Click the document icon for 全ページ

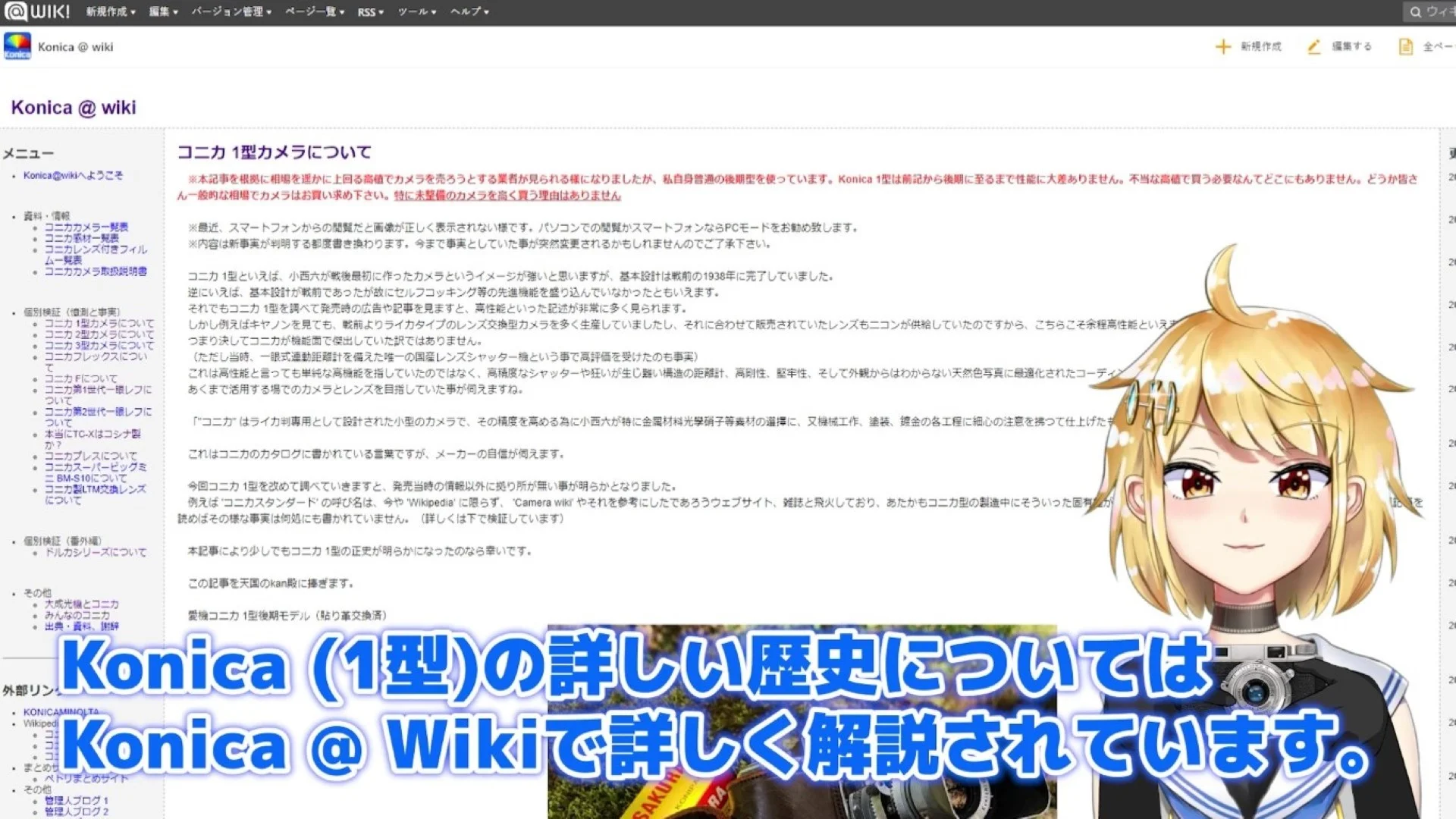(1405, 47)
